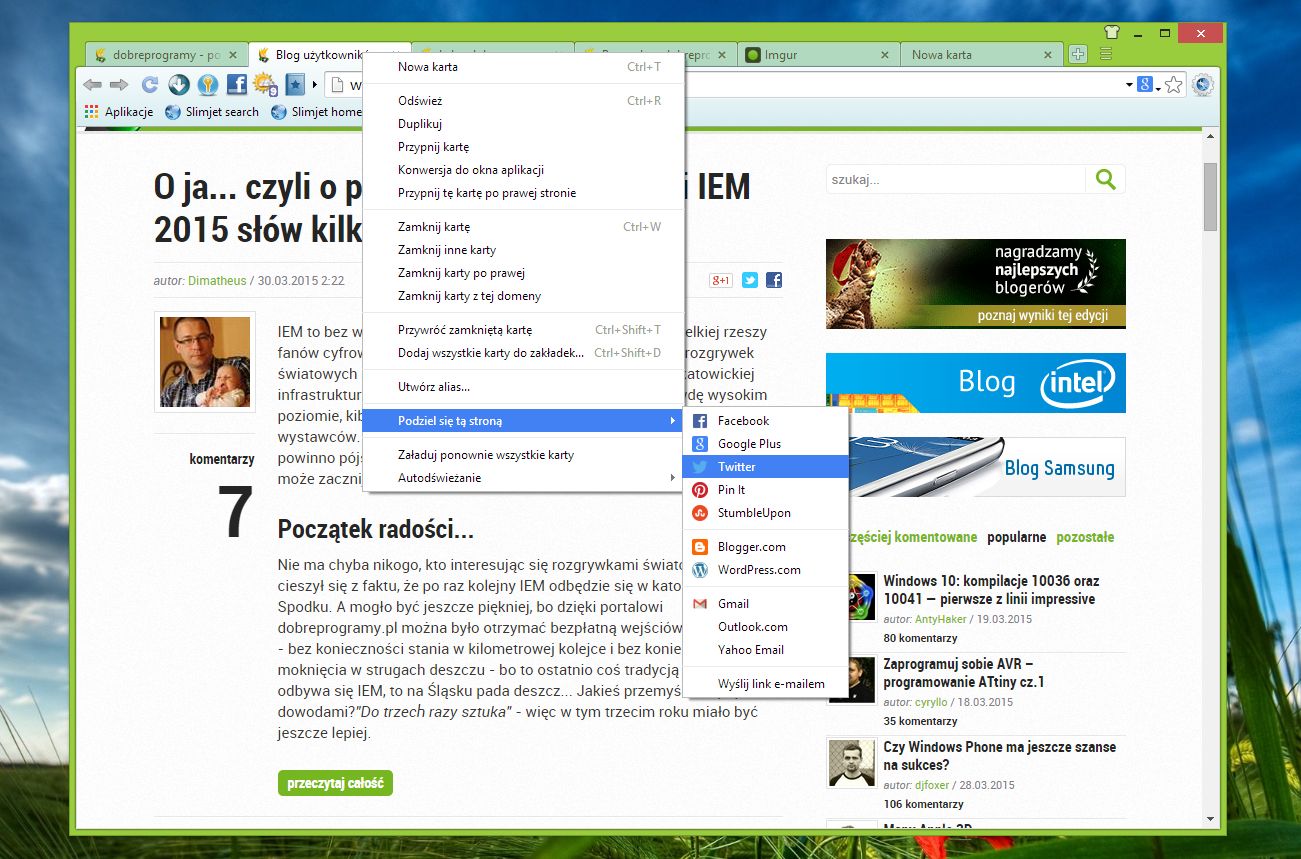Share to WordPress.com
Screen dimensions: 1301x859
(x=765, y=570)
